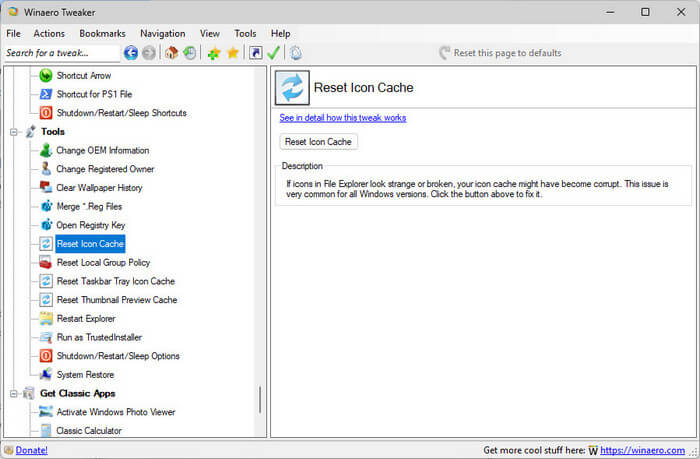Click Reset this page to defaults
Viewport: 700px width, 459px height.
click(500, 53)
